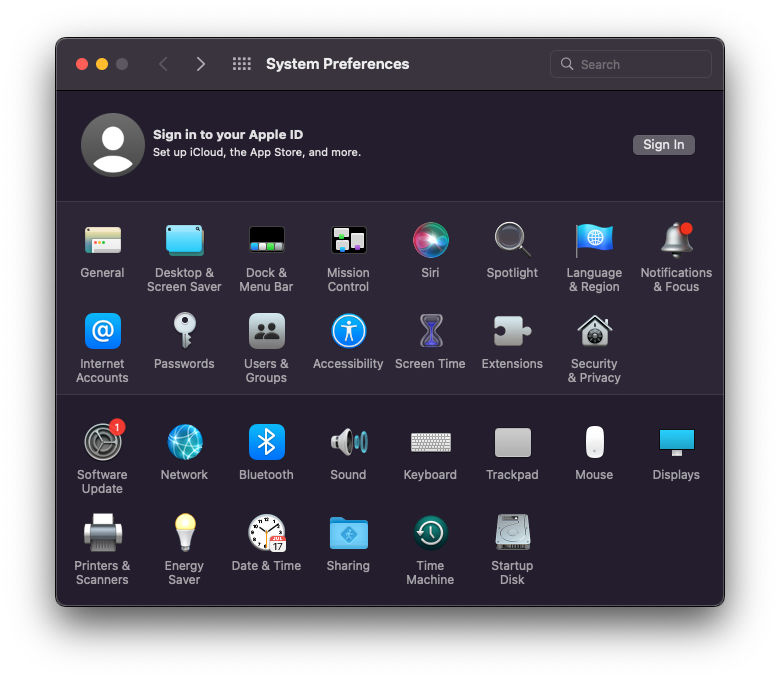Click the Search field
Viewport: 780px width, 680px height.
click(x=631, y=64)
